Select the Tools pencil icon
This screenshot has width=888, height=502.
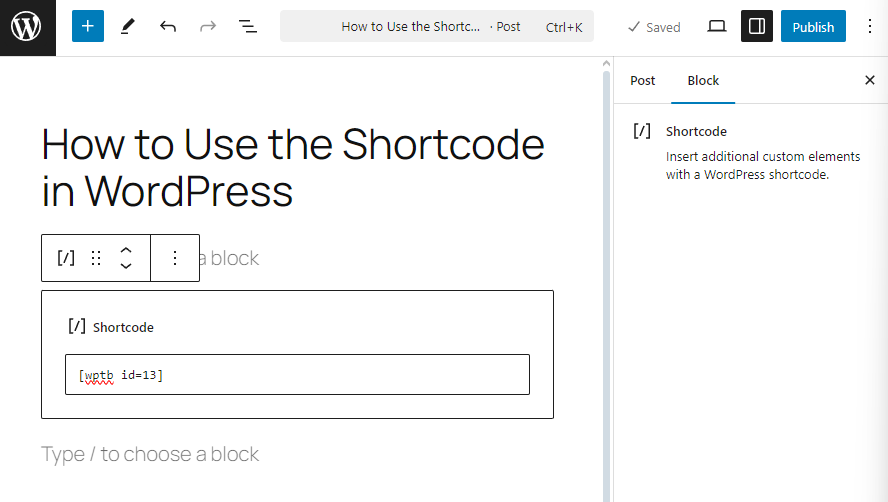pos(128,26)
